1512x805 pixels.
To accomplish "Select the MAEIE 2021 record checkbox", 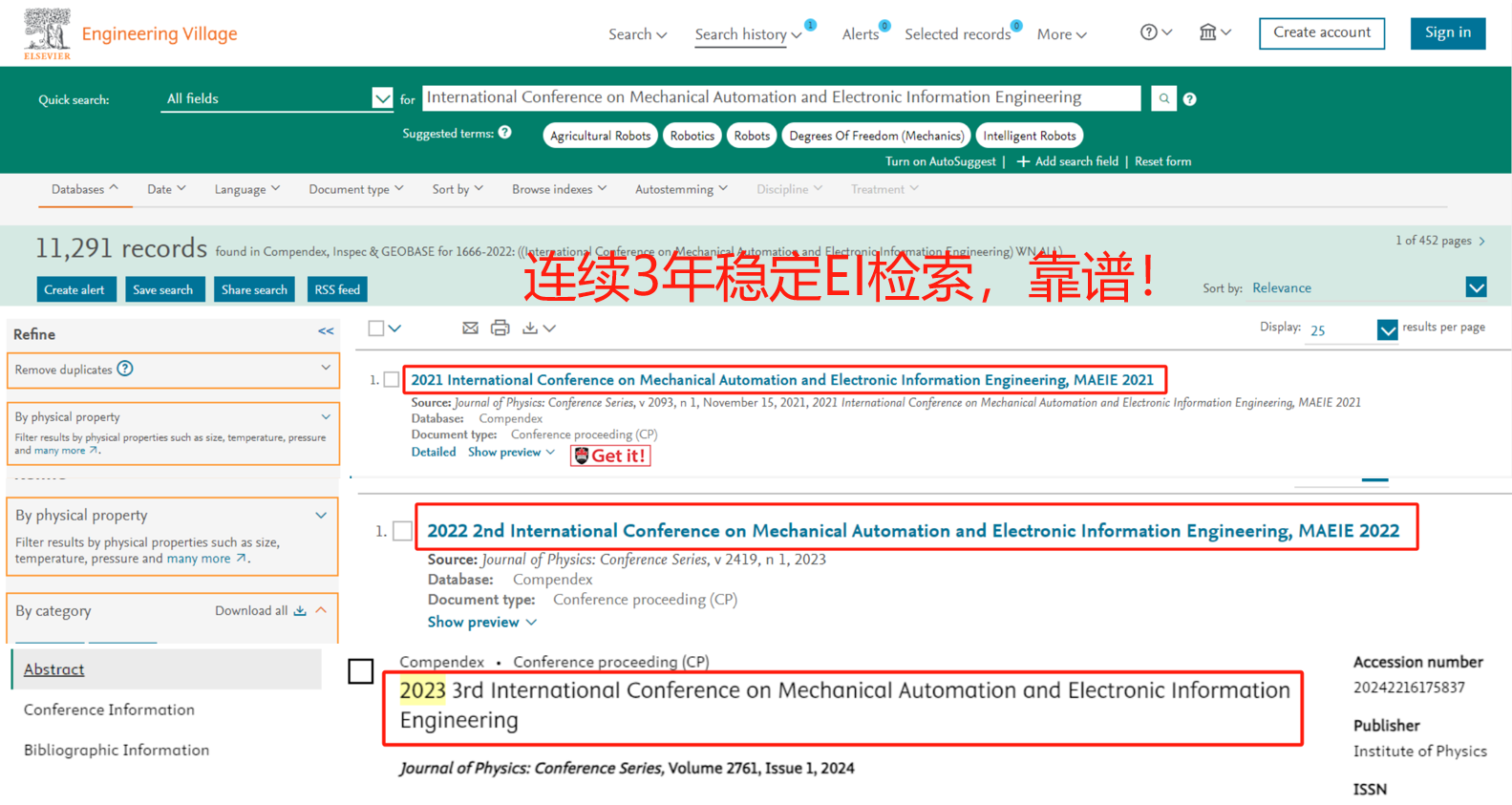I will (x=392, y=380).
